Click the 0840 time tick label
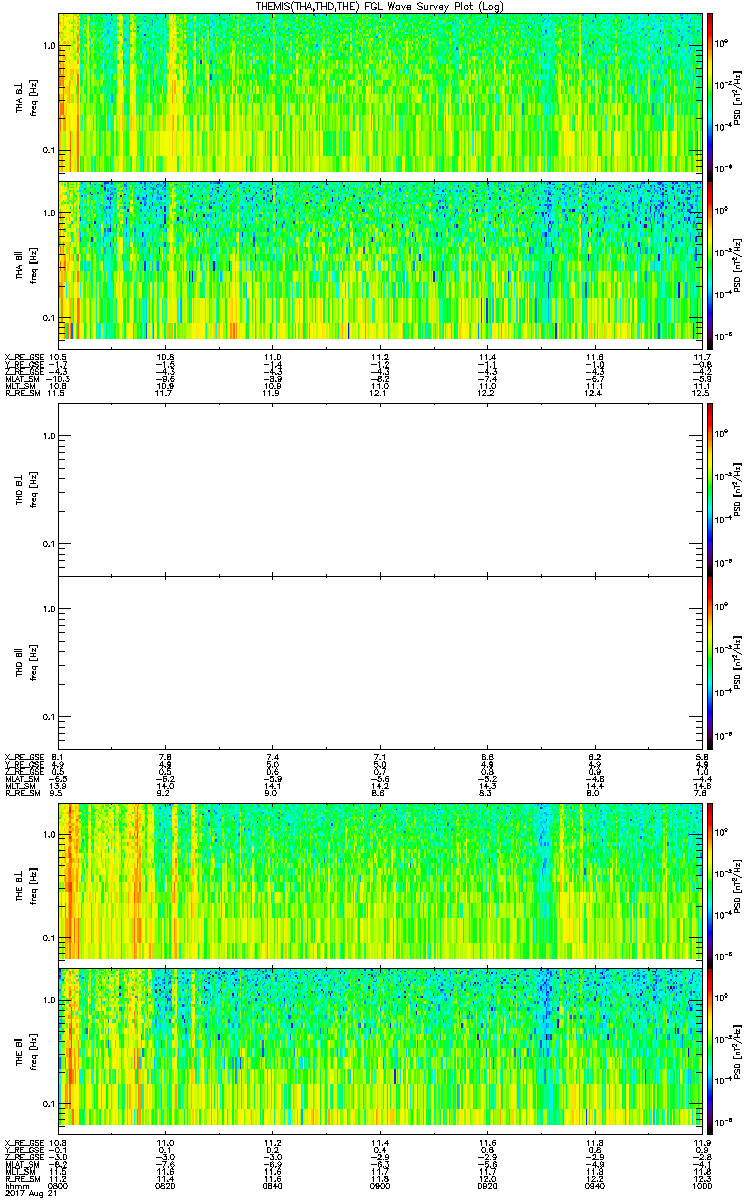This screenshot has width=750, height=1200. [272, 1185]
